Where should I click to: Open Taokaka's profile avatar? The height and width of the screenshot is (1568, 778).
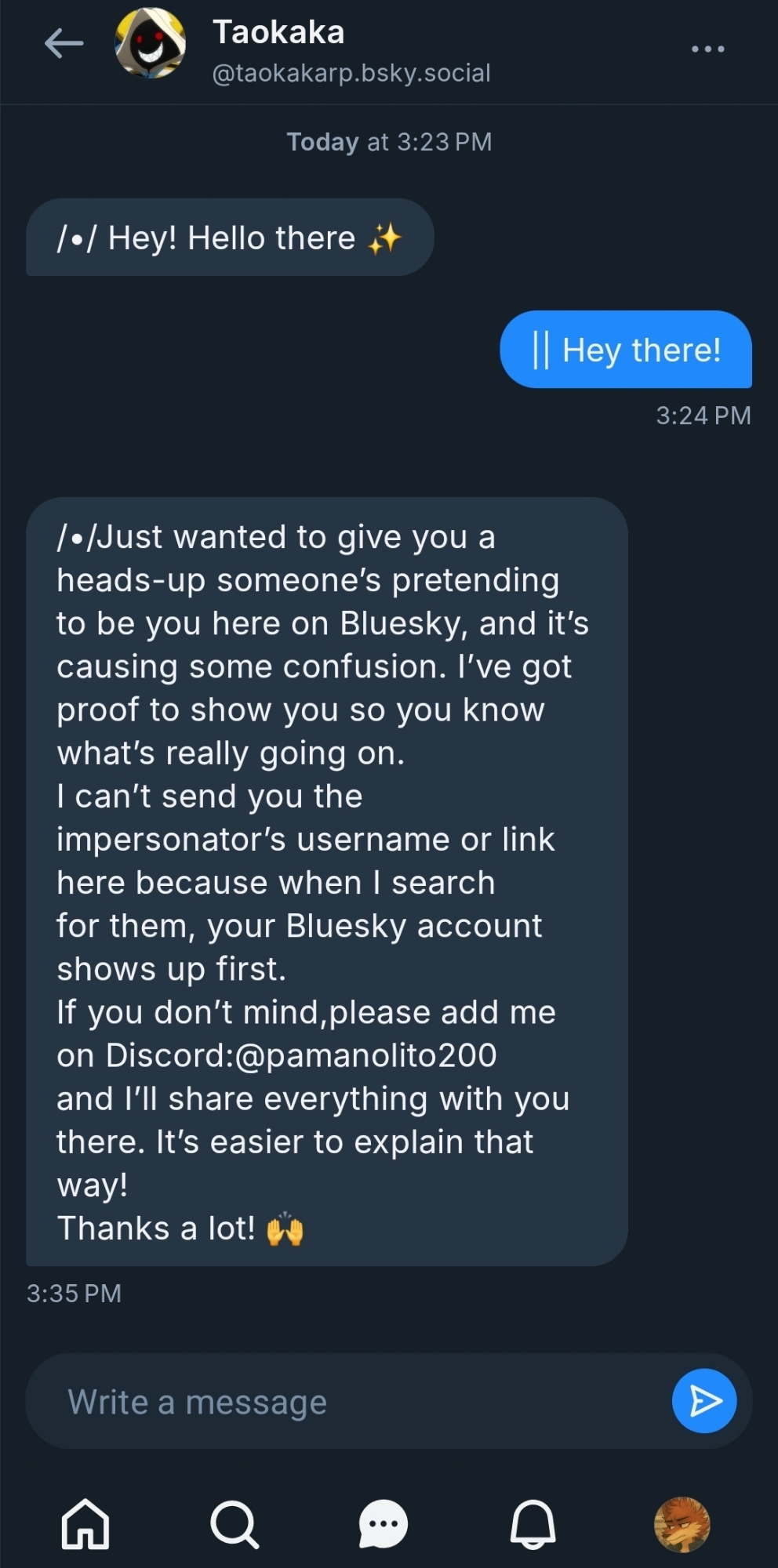coord(151,44)
